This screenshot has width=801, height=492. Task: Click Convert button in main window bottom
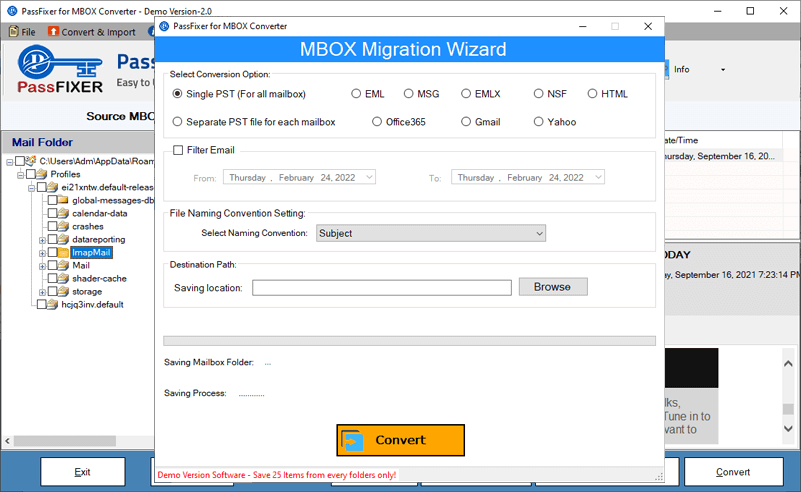click(x=733, y=472)
